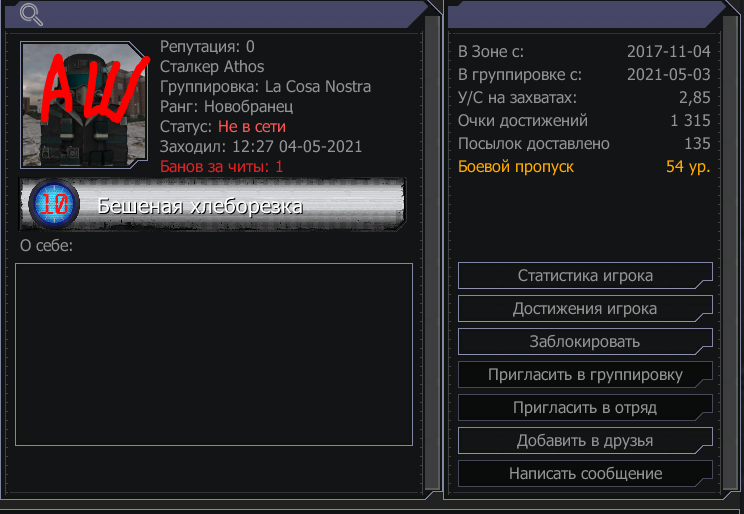Choose Пригласить в группировку

[x=585, y=374]
